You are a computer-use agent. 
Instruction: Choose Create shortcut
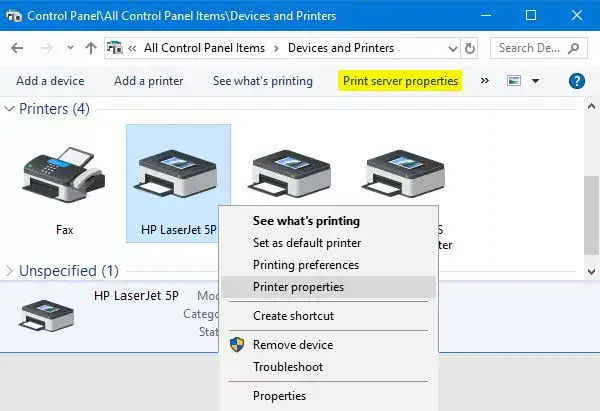pyautogui.click(x=293, y=316)
